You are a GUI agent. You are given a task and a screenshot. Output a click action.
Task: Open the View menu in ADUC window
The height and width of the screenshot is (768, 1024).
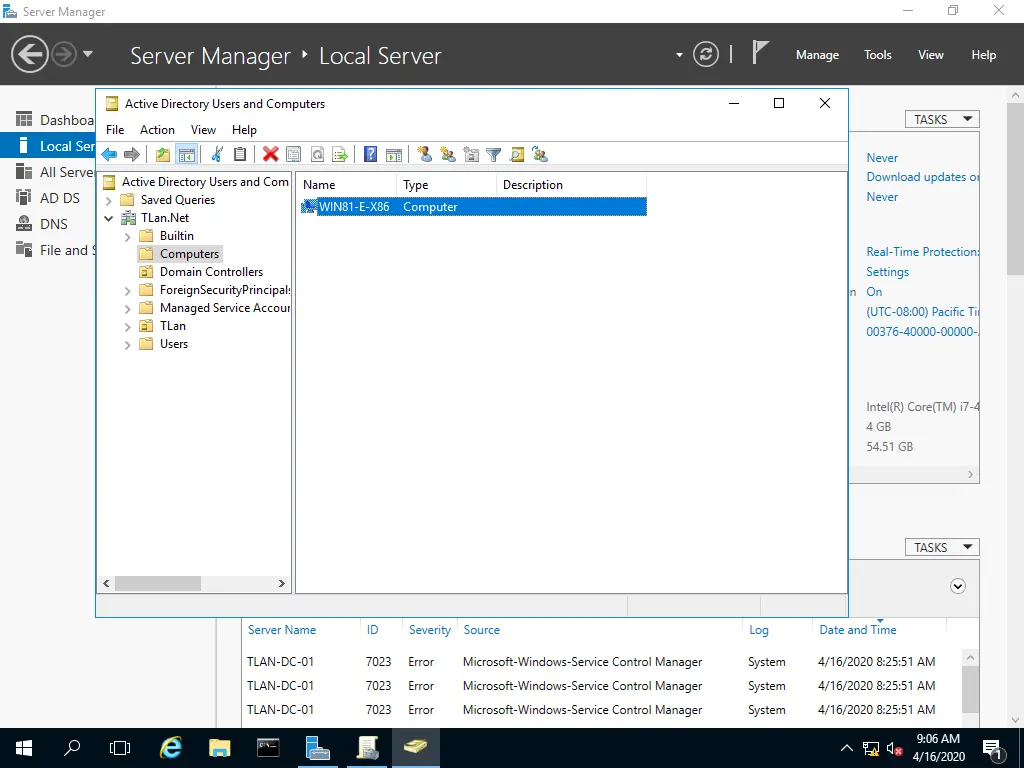[203, 130]
